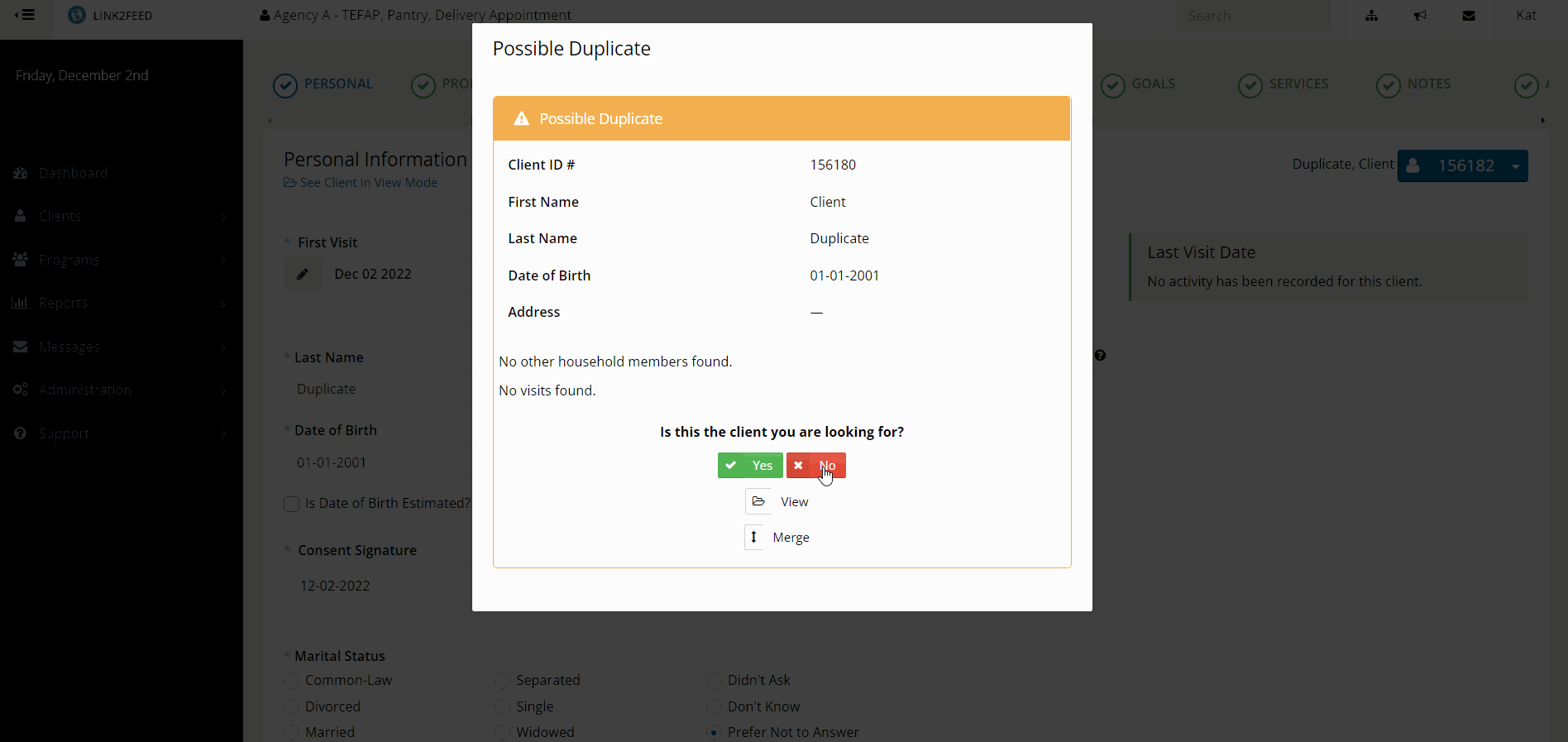Click chevron next to Support

point(223,434)
